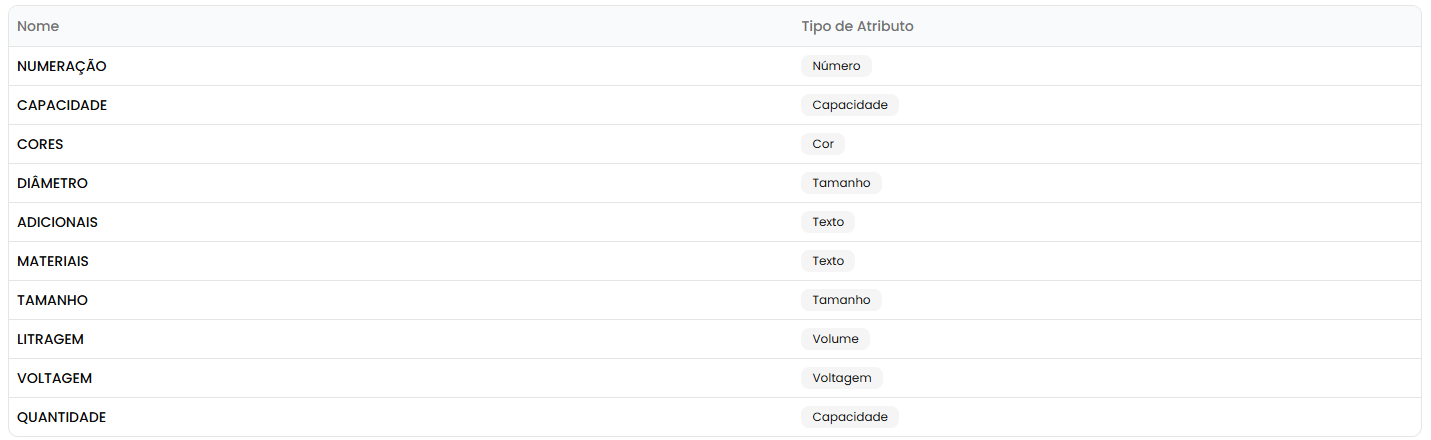The image size is (1431, 440).
Task: Open the QUANTIDADE attribute row
Action: [x=62, y=417]
